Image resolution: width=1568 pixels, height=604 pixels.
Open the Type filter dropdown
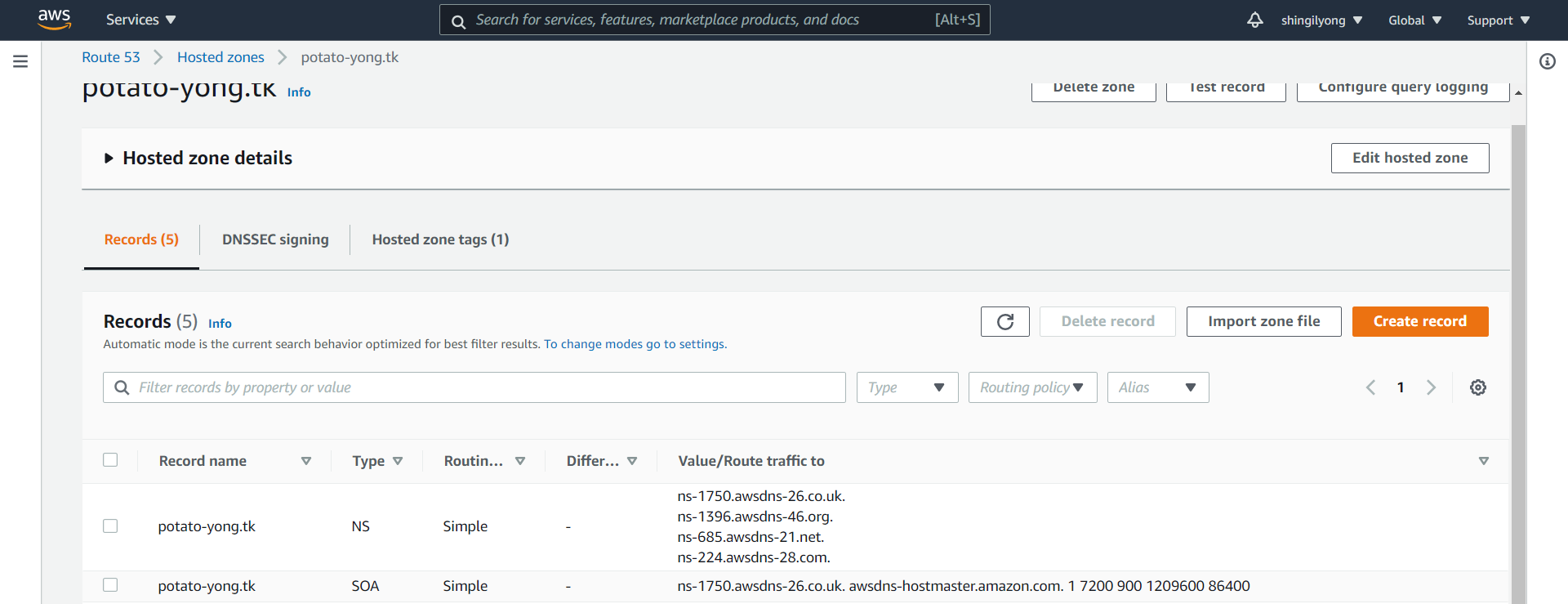pyautogui.click(x=907, y=387)
